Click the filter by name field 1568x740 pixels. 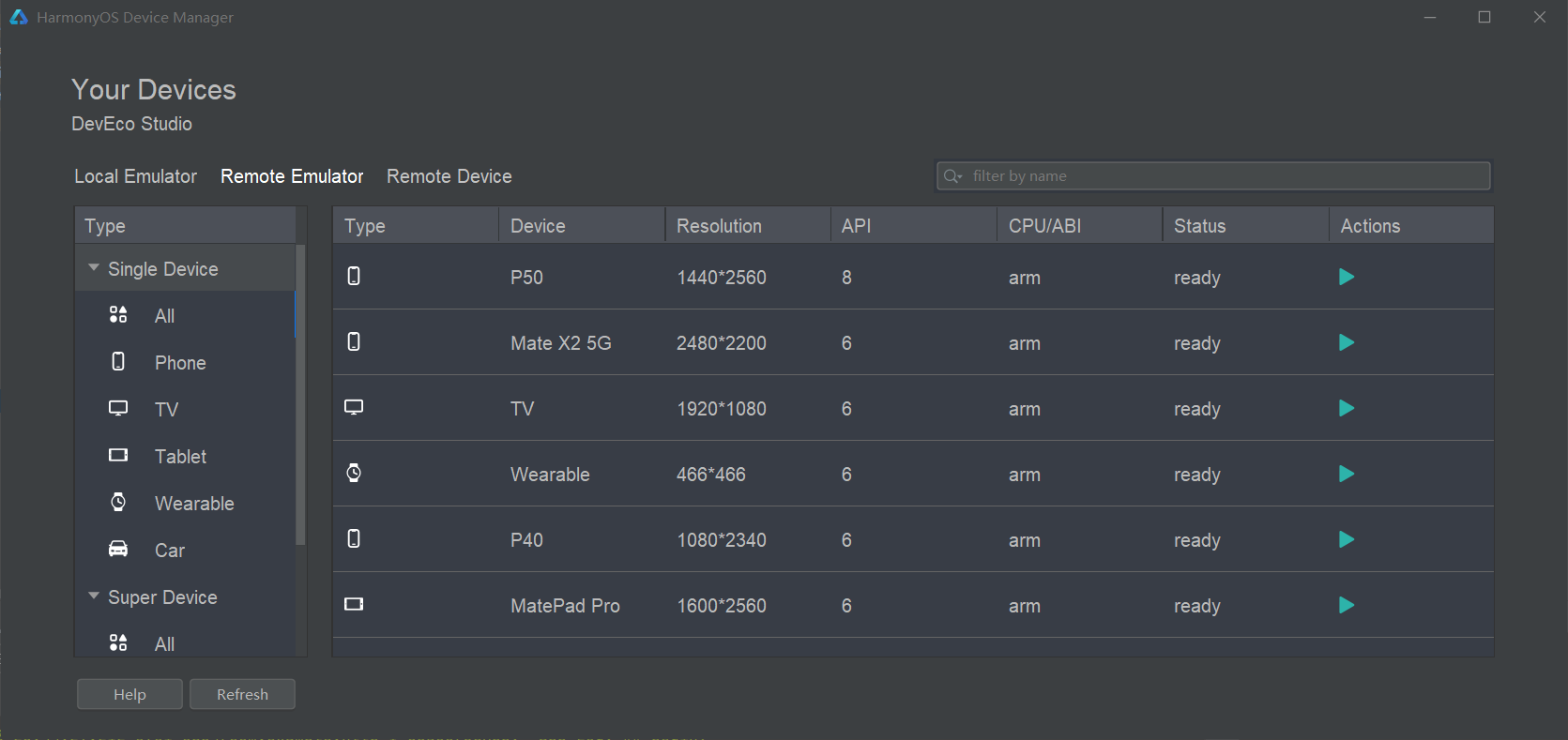1213,176
